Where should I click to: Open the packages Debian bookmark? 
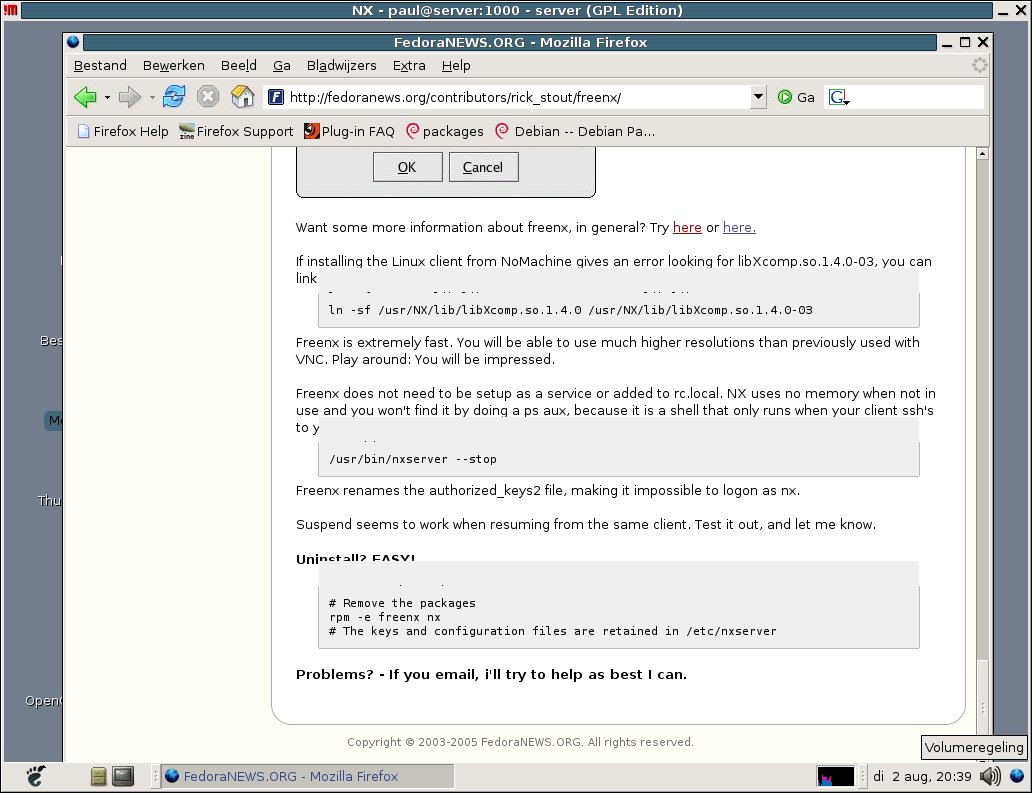coord(445,131)
